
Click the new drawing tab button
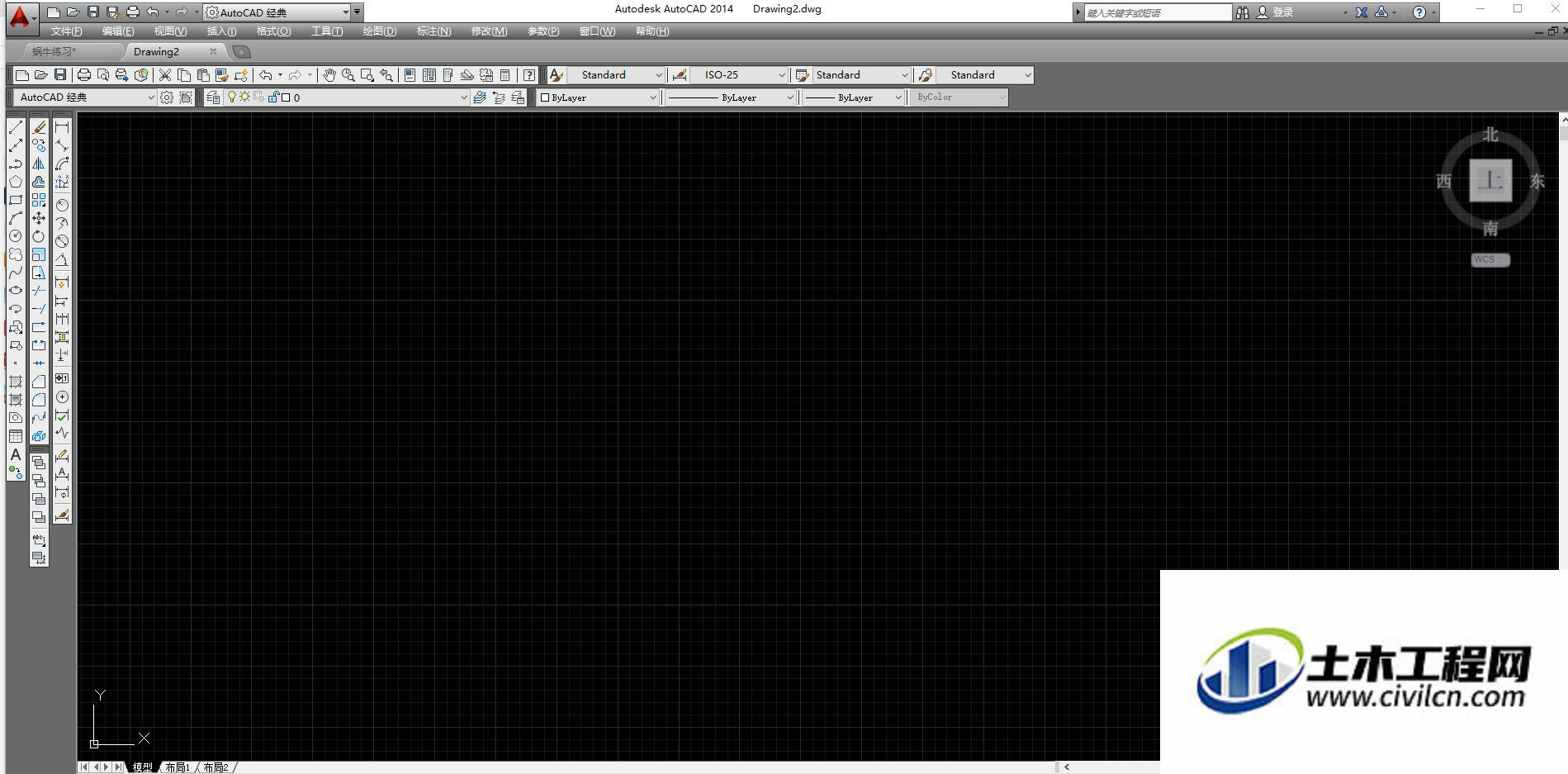(x=241, y=51)
